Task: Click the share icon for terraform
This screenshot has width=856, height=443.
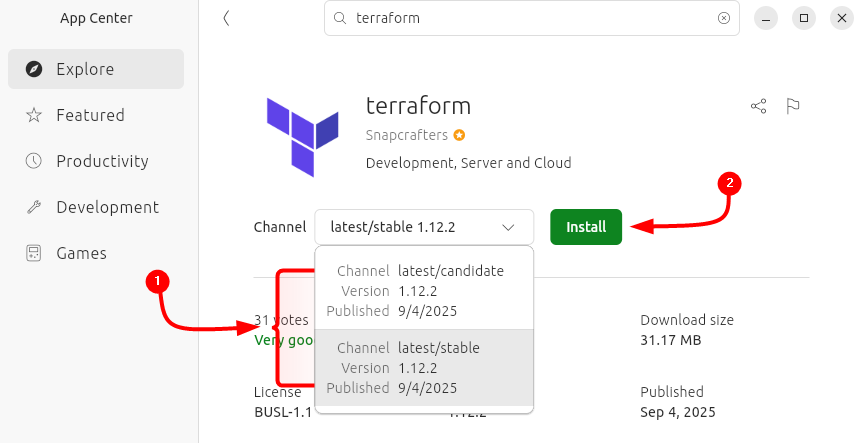Action: click(758, 106)
